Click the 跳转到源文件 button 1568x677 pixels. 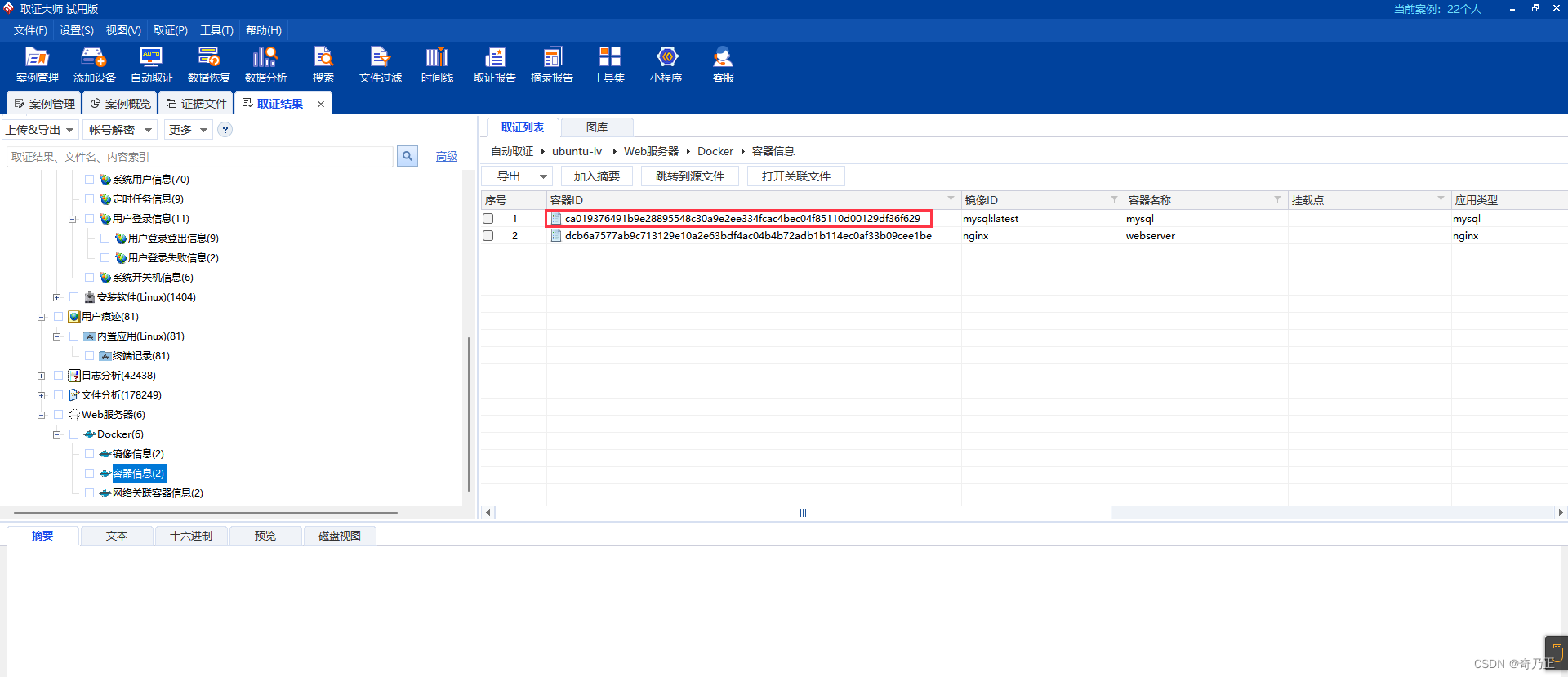(689, 176)
